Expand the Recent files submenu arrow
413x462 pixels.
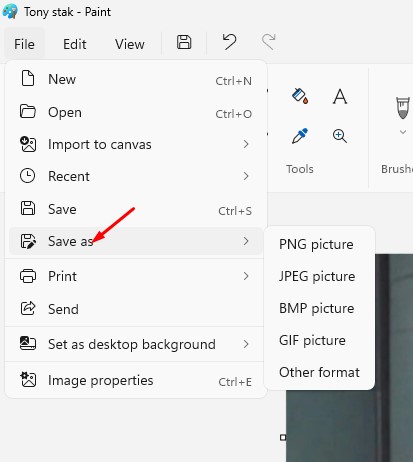click(x=246, y=176)
